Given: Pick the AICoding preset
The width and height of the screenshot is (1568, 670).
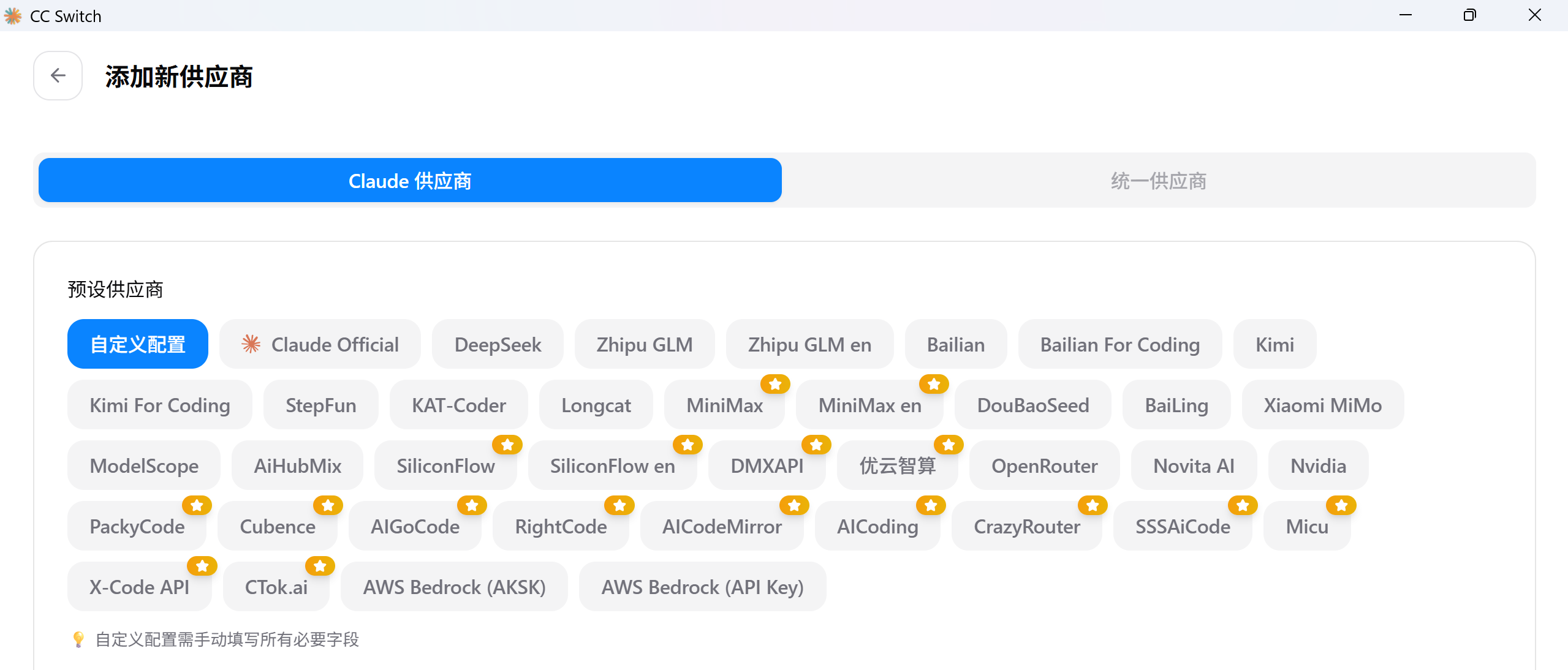Looking at the screenshot, I should tap(878, 526).
